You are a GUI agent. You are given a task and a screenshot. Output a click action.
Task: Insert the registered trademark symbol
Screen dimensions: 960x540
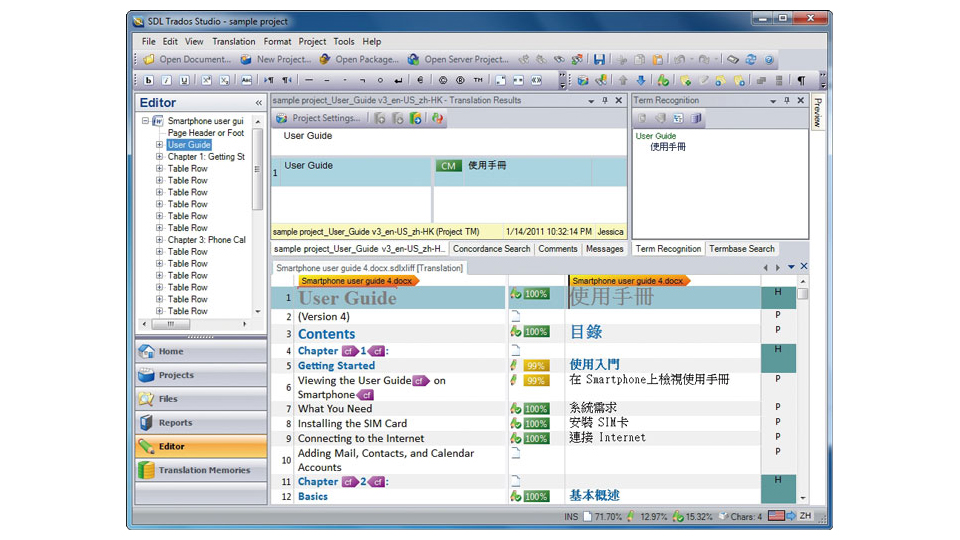click(x=460, y=80)
